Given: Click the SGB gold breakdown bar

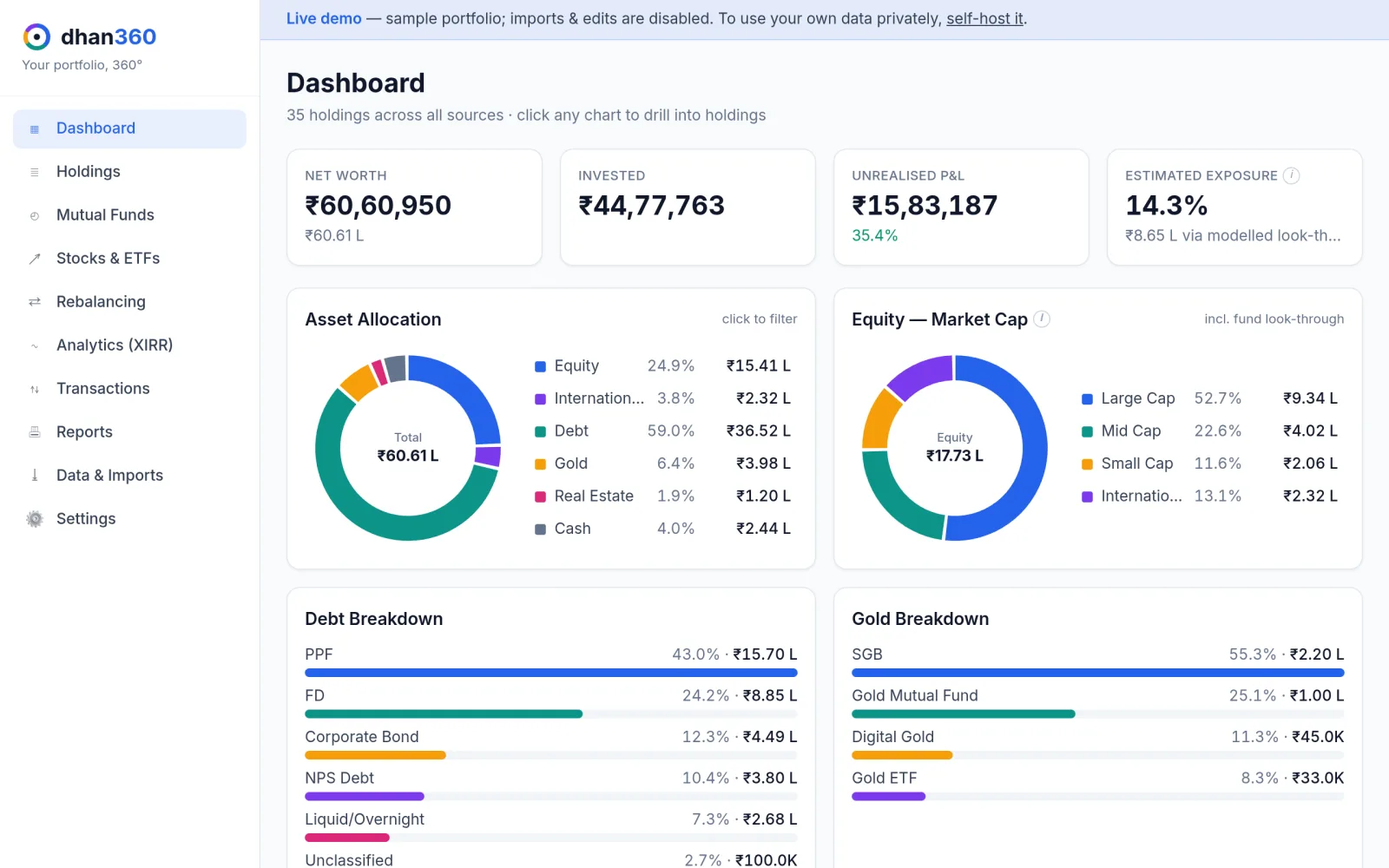Looking at the screenshot, I should click(1098, 673).
